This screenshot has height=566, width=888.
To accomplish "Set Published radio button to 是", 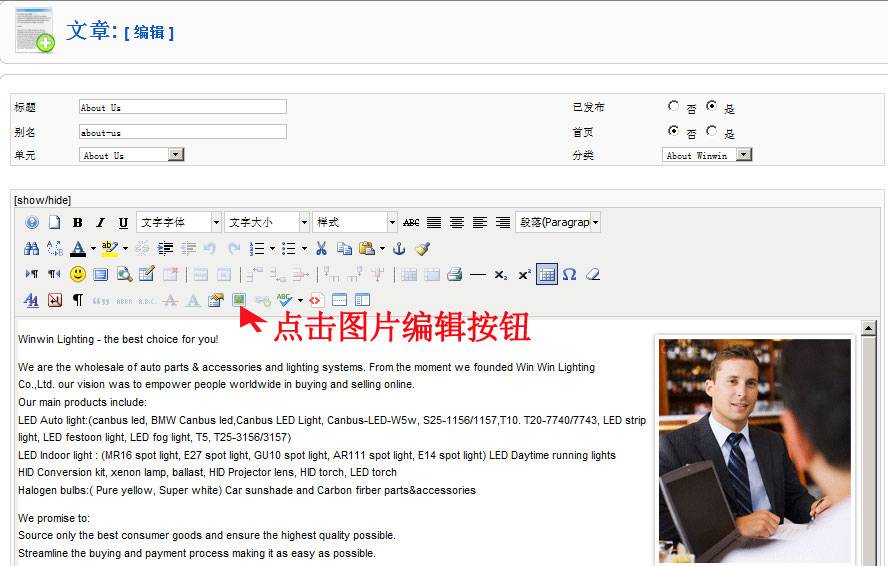I will point(711,106).
